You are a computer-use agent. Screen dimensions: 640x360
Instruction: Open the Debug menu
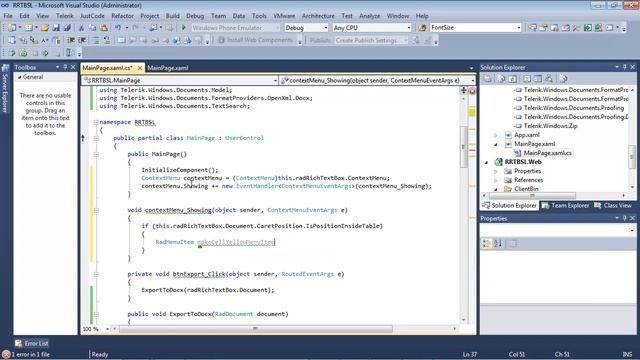[x=195, y=16]
